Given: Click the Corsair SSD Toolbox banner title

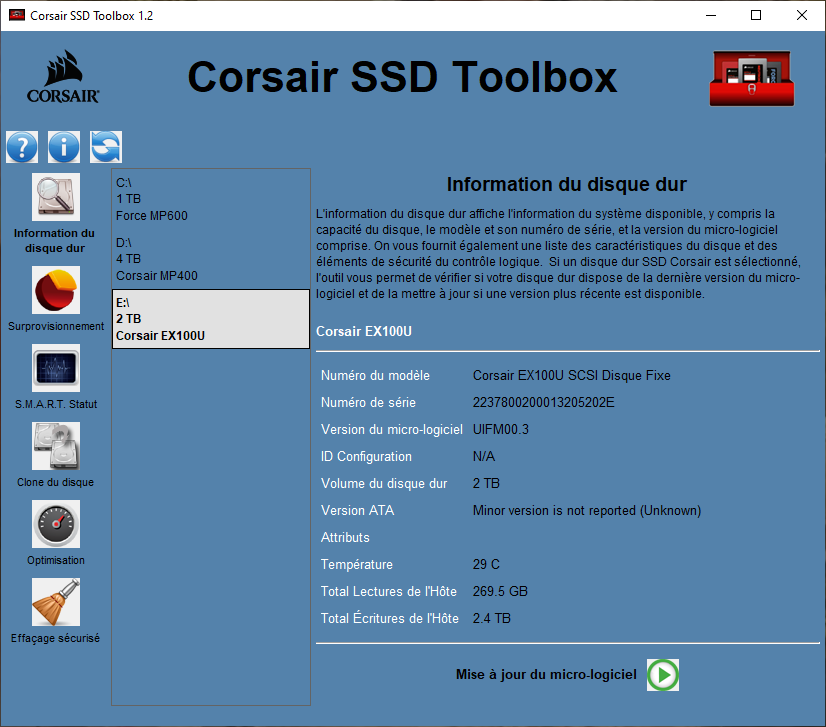Looking at the screenshot, I should click(402, 77).
